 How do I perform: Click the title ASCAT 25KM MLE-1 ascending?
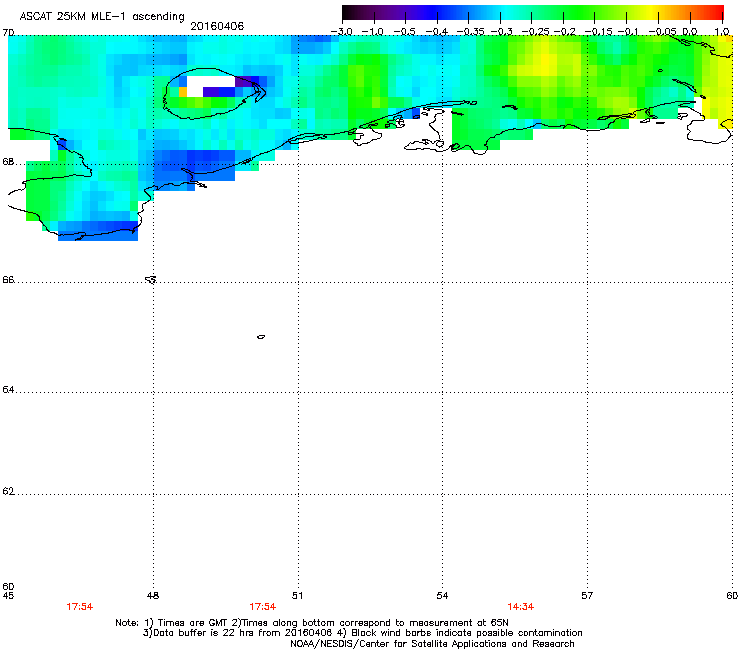point(102,16)
